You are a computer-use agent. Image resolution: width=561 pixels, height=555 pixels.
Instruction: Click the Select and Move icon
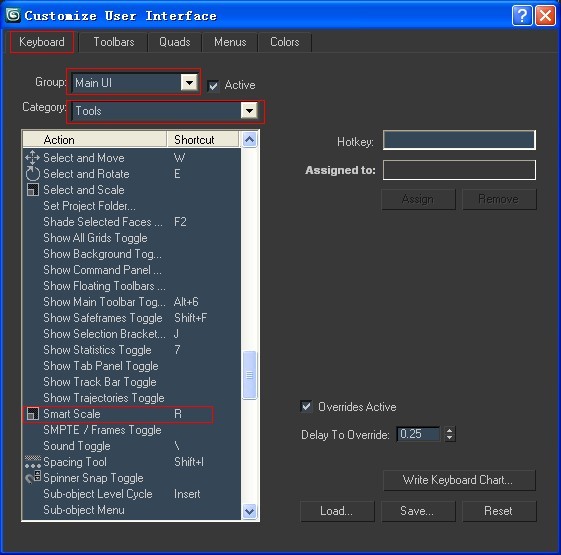(33, 157)
